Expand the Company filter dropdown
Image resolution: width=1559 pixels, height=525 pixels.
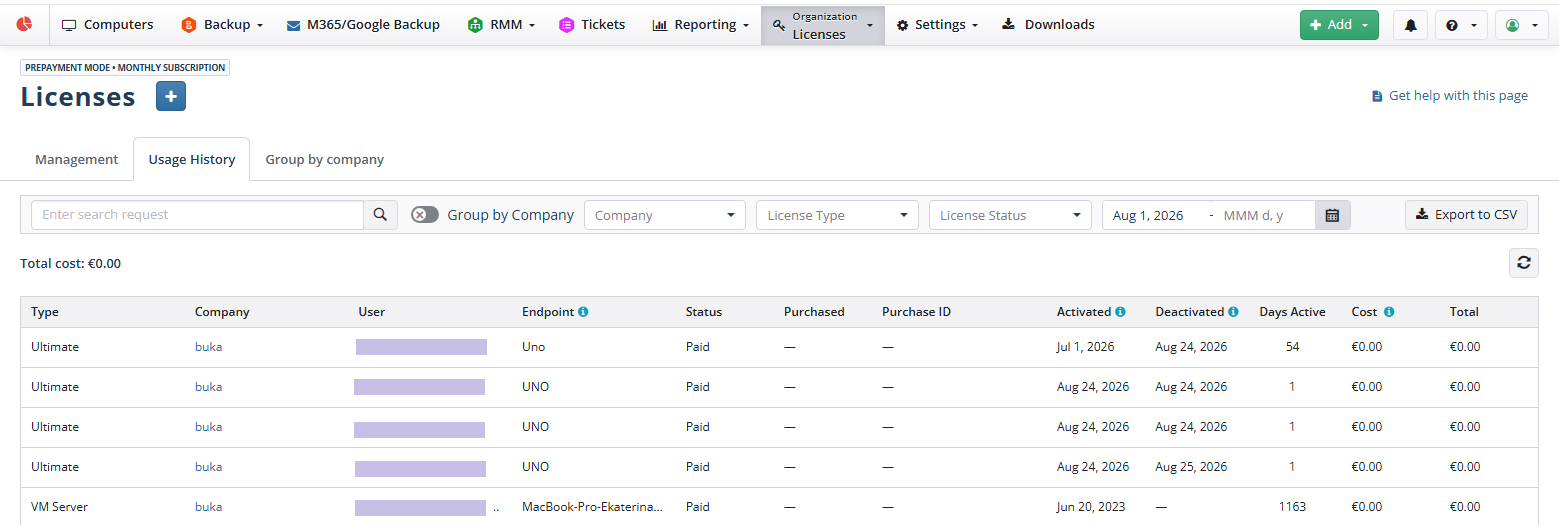point(665,215)
